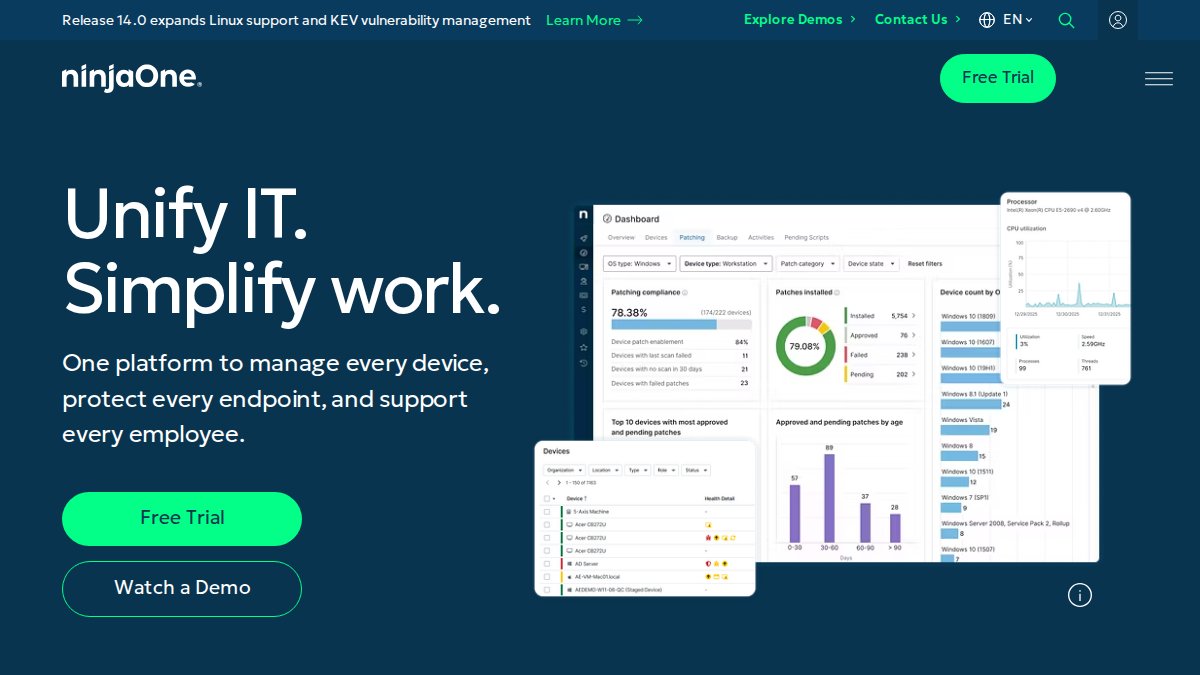
Task: Open the Device type: Workstation dropdown
Action: (x=726, y=264)
